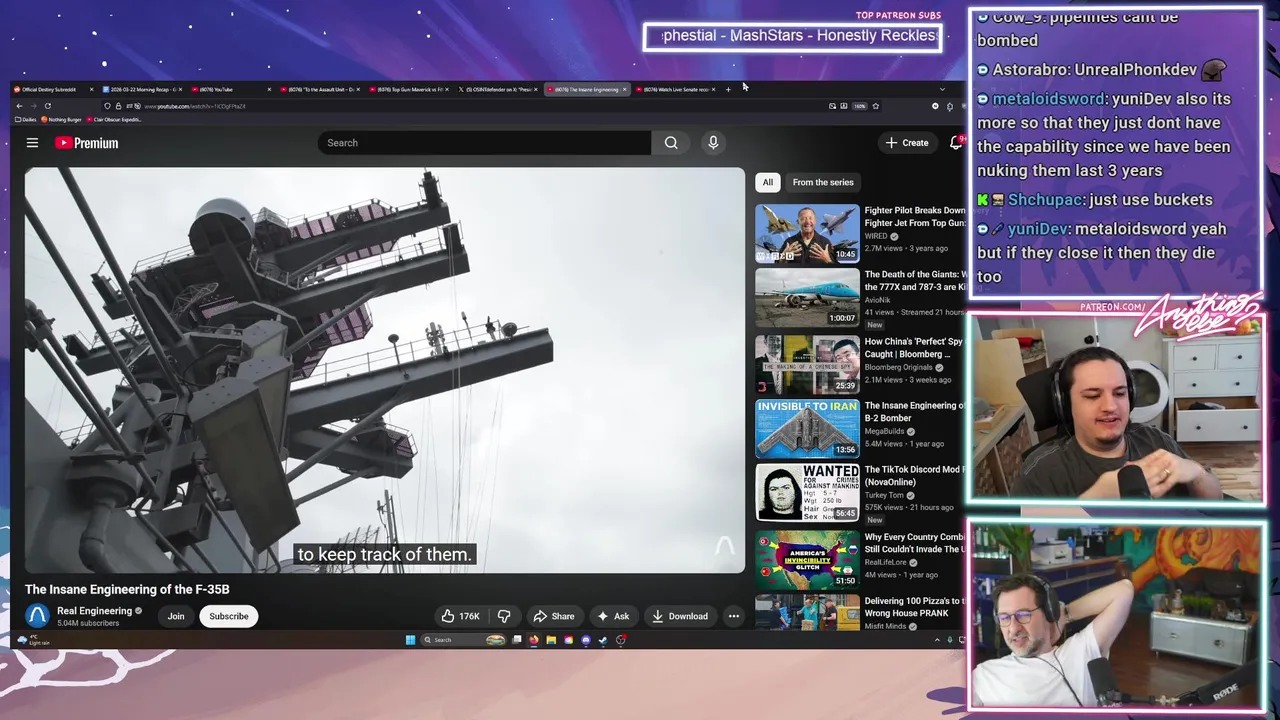The width and height of the screenshot is (1280, 720).
Task: Join Real Engineering channel membership
Action: point(176,616)
